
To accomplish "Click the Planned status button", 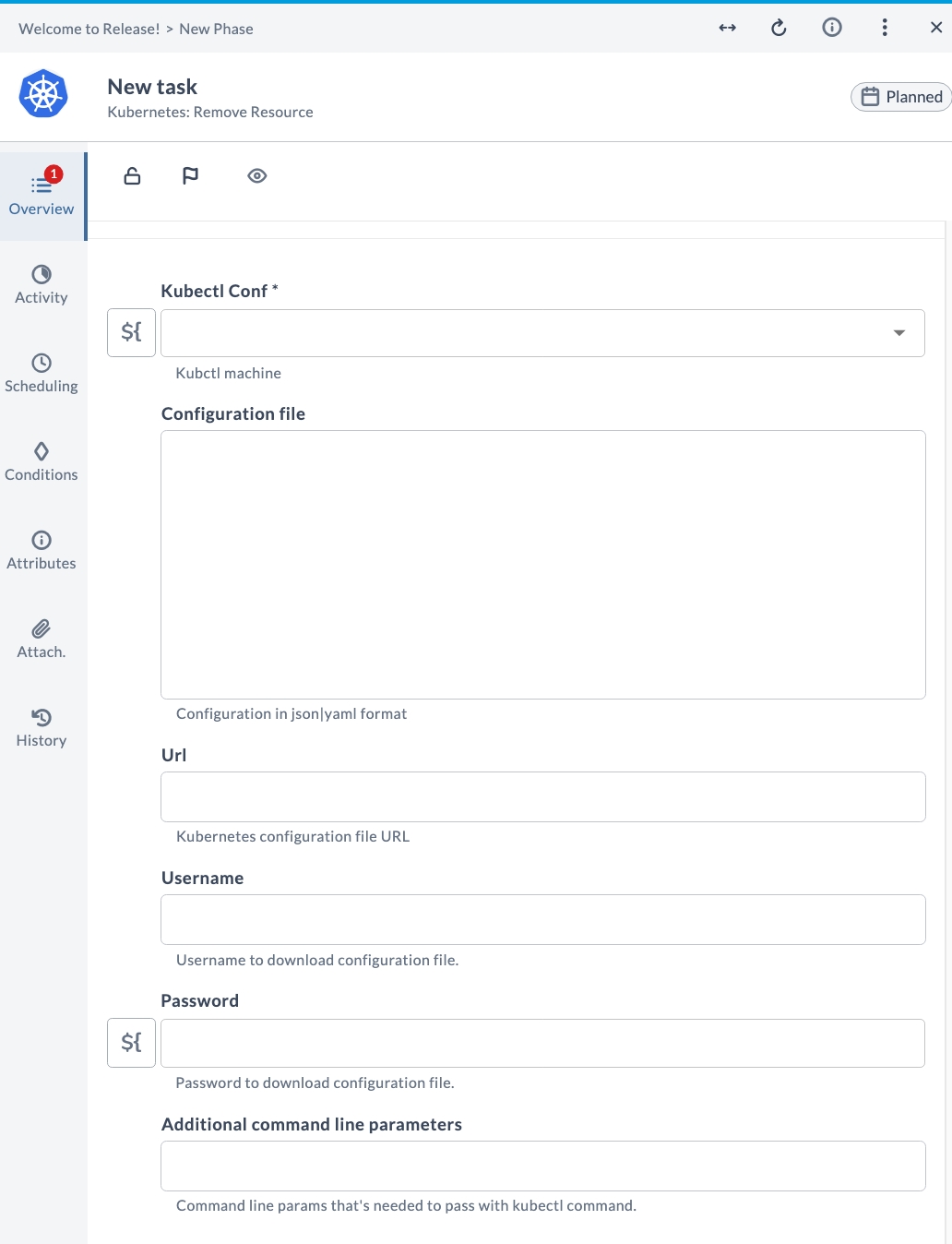I will click(901, 96).
